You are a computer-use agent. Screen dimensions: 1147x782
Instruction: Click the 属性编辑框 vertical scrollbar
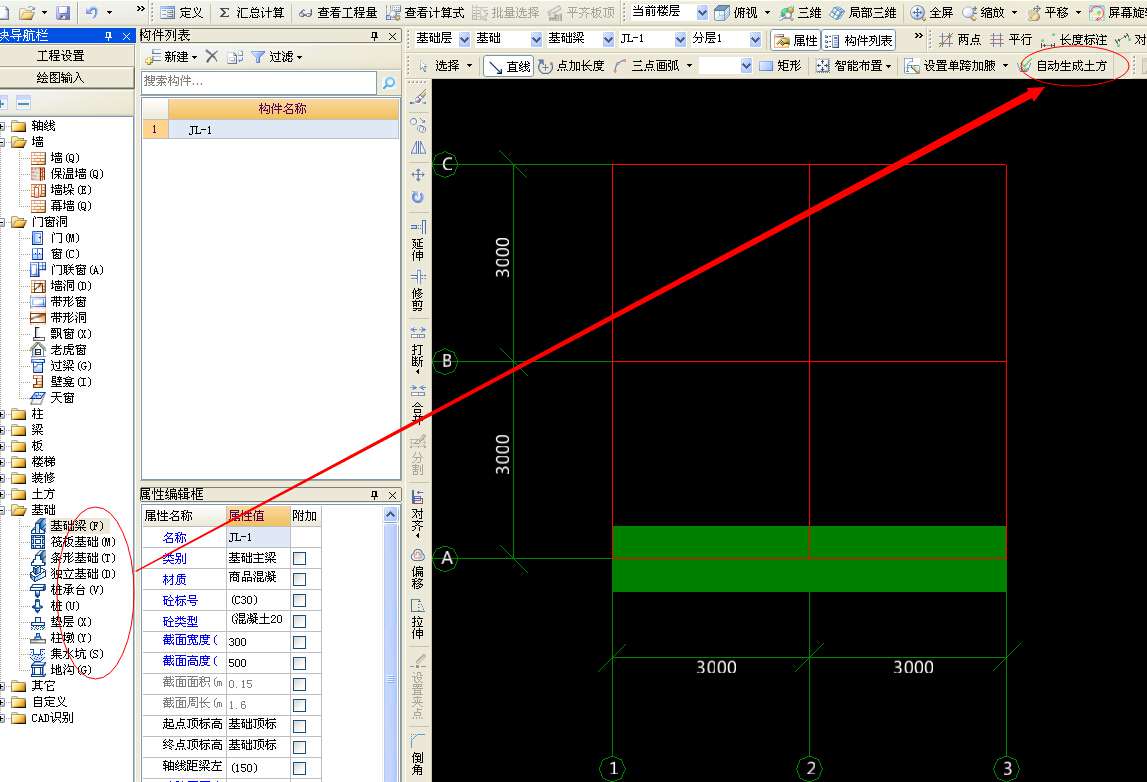pyautogui.click(x=391, y=644)
